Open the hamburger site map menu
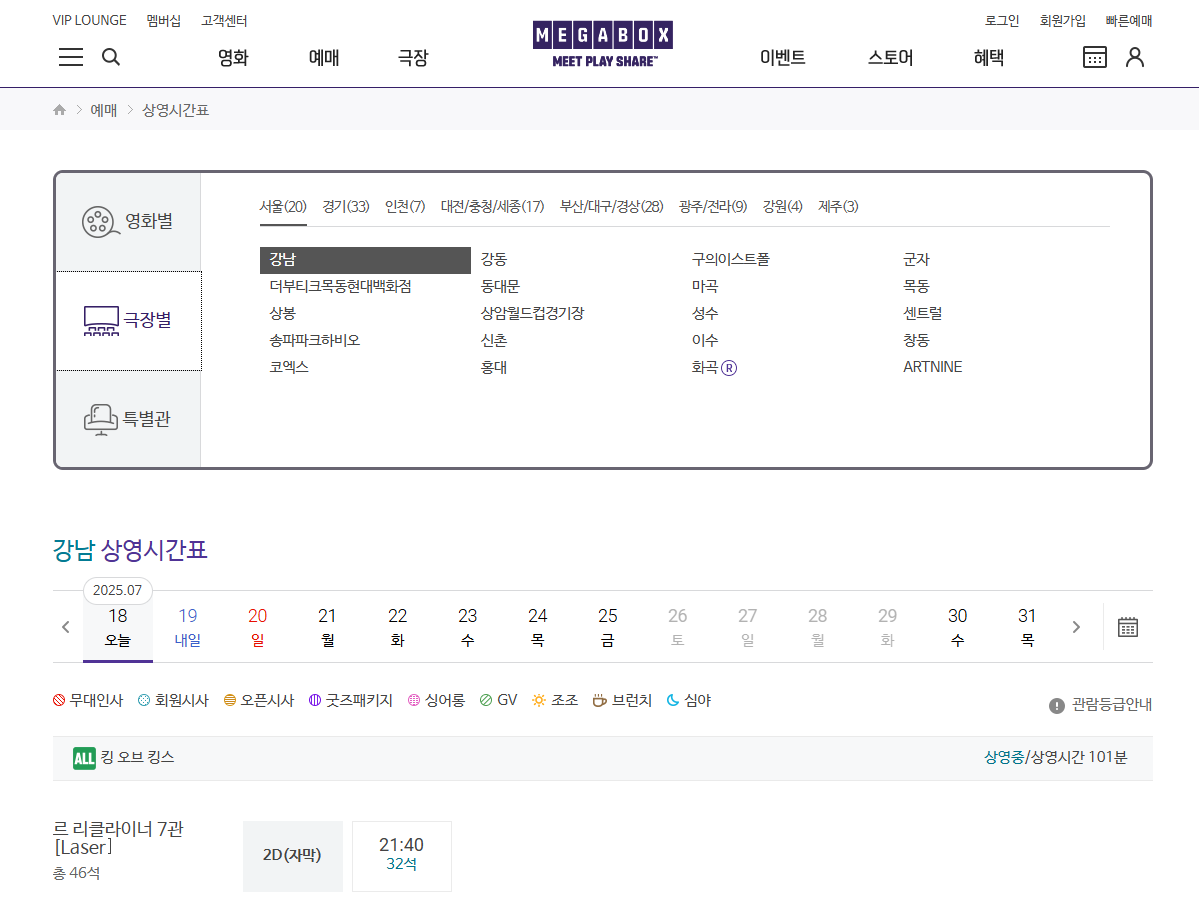Viewport: 1199px width, 912px height. tap(71, 57)
